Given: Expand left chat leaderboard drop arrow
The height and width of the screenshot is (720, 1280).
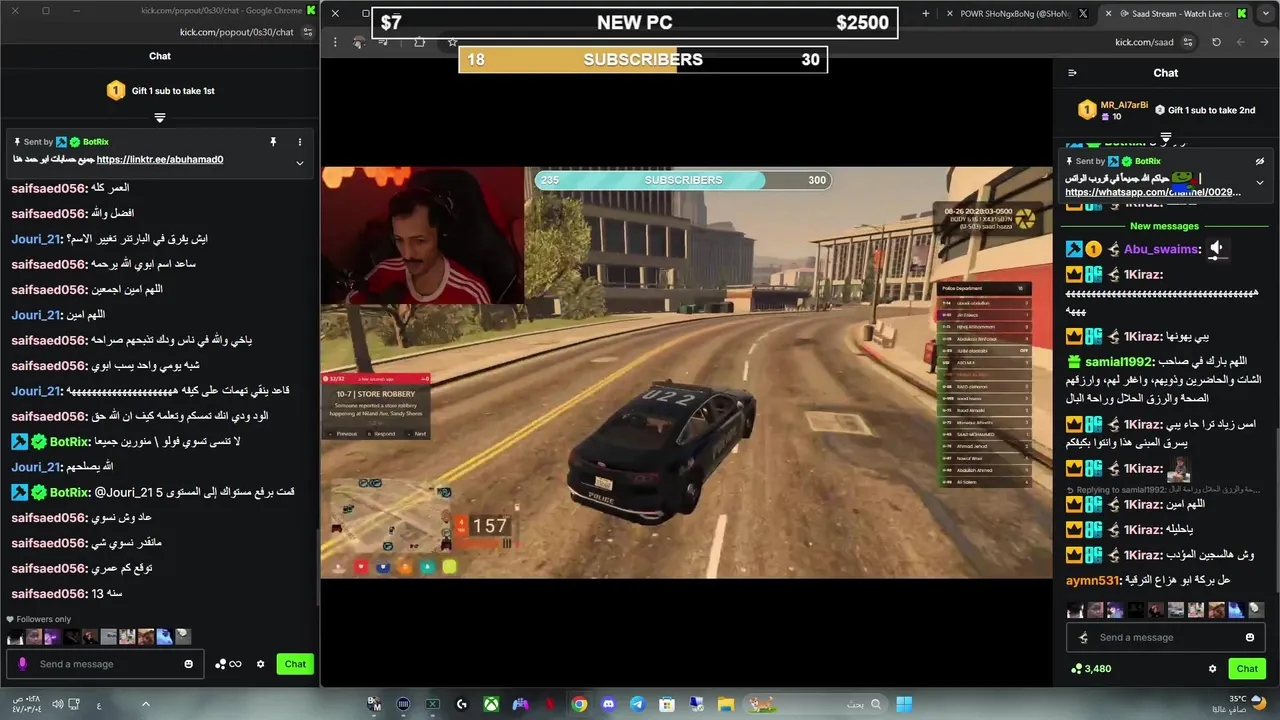Looking at the screenshot, I should click(160, 117).
